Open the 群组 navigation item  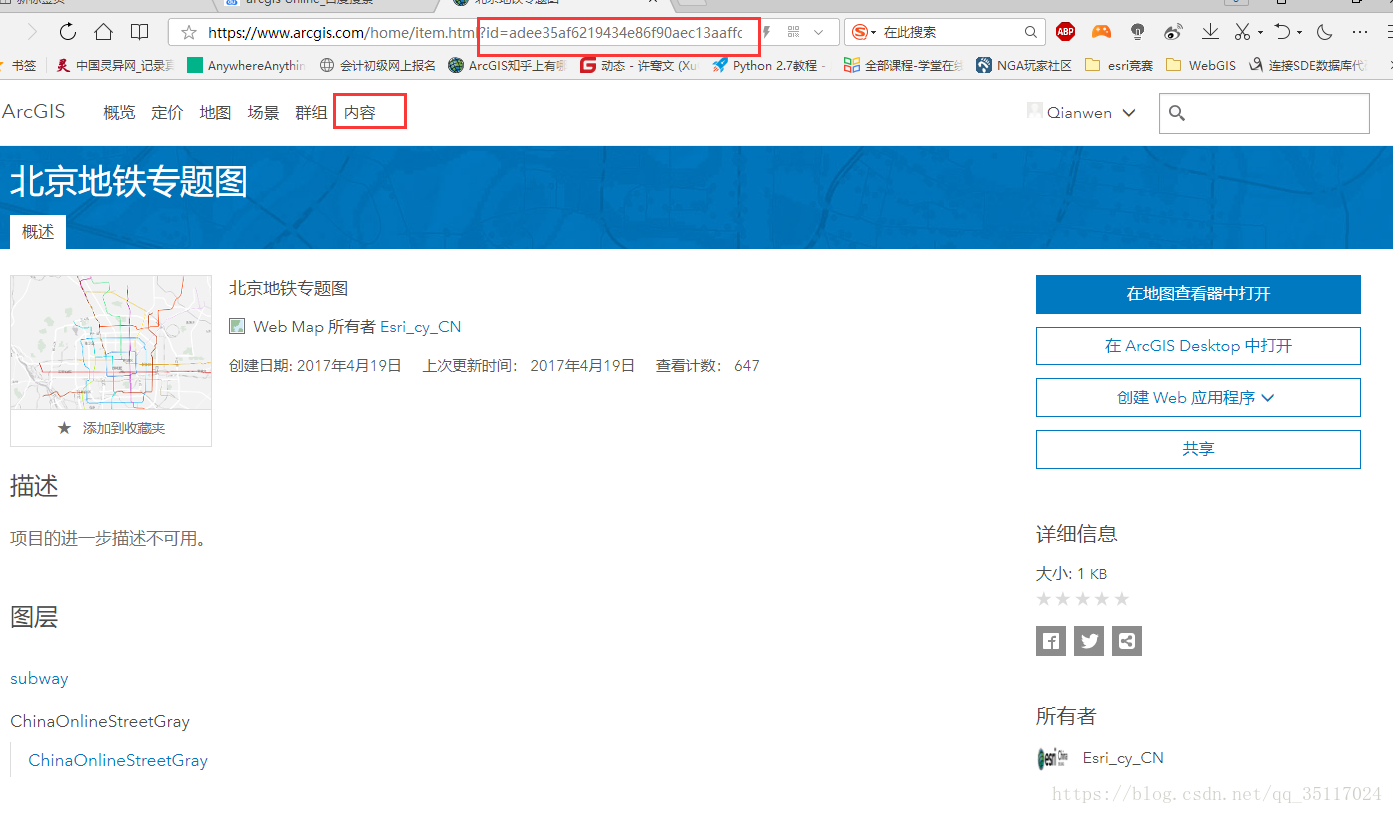pyautogui.click(x=311, y=113)
